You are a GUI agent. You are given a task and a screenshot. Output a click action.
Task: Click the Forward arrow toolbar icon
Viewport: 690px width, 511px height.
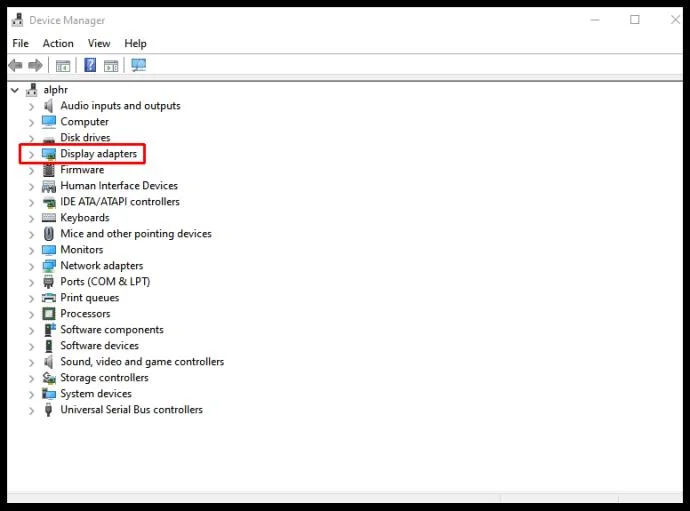click(35, 66)
